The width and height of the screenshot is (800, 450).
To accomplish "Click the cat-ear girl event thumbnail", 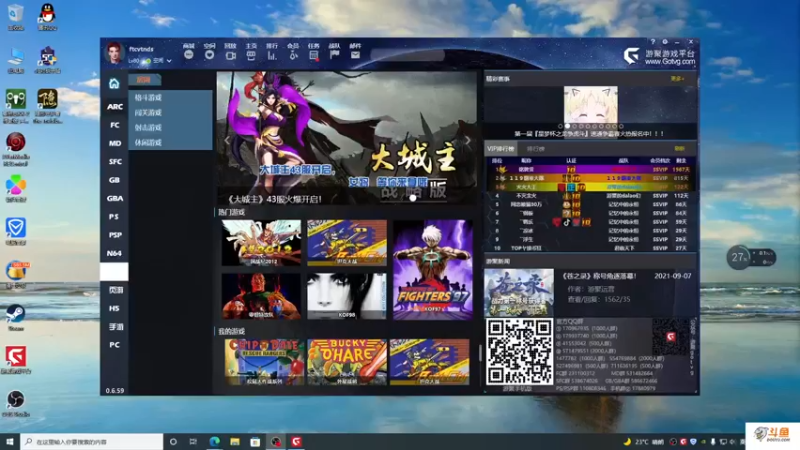I will tap(590, 105).
